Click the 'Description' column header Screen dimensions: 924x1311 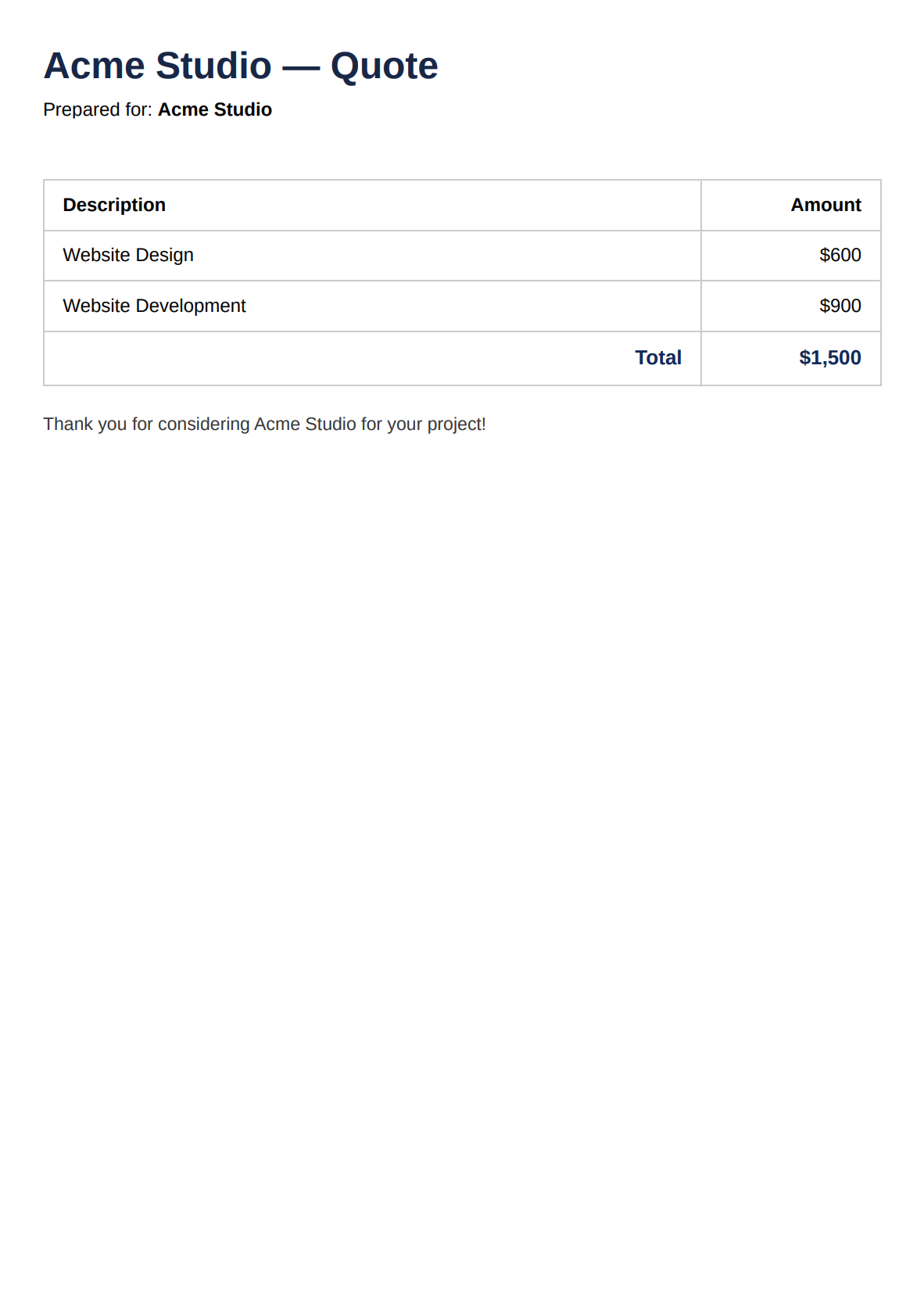(114, 205)
